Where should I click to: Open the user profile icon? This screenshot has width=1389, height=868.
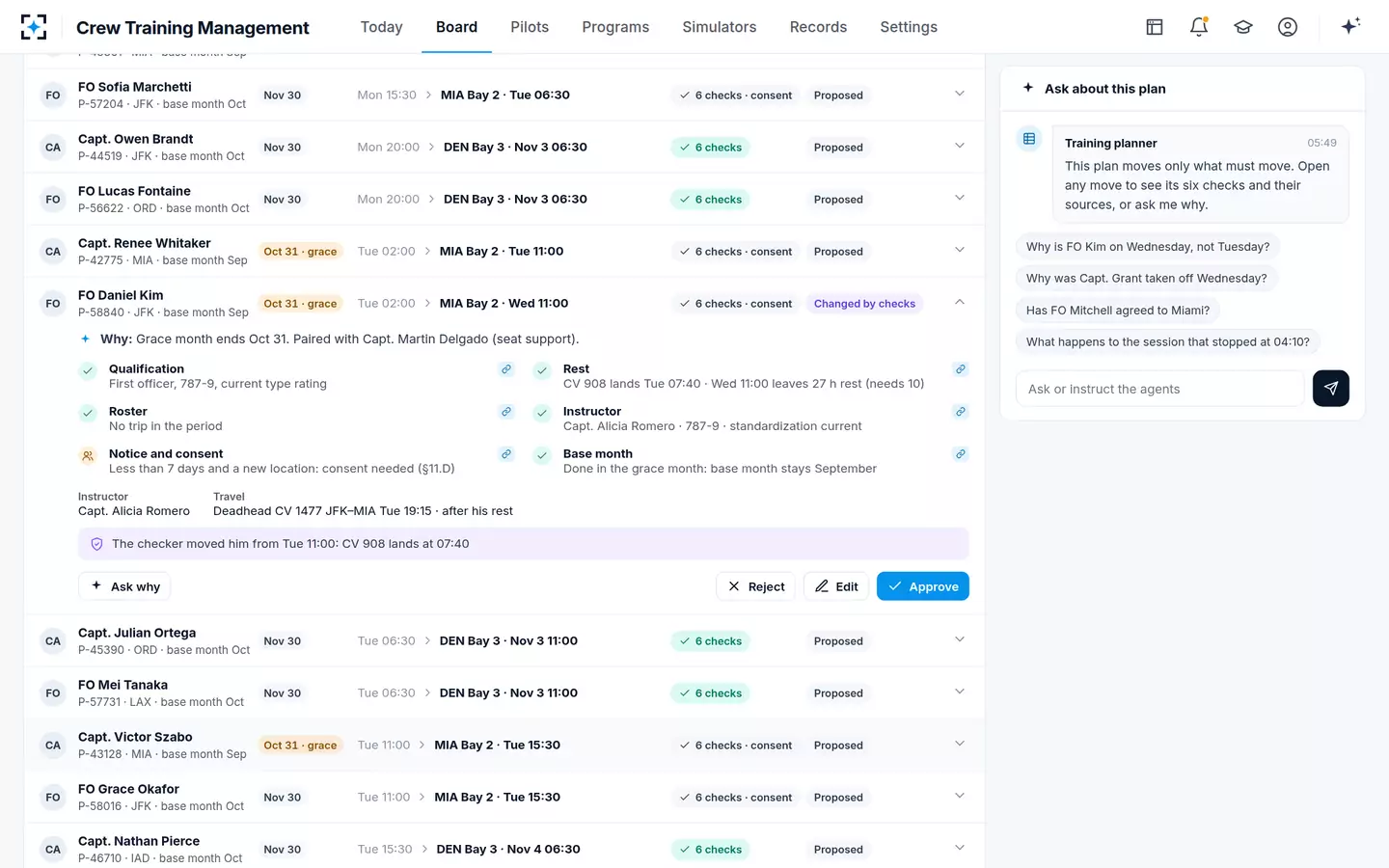[1288, 27]
